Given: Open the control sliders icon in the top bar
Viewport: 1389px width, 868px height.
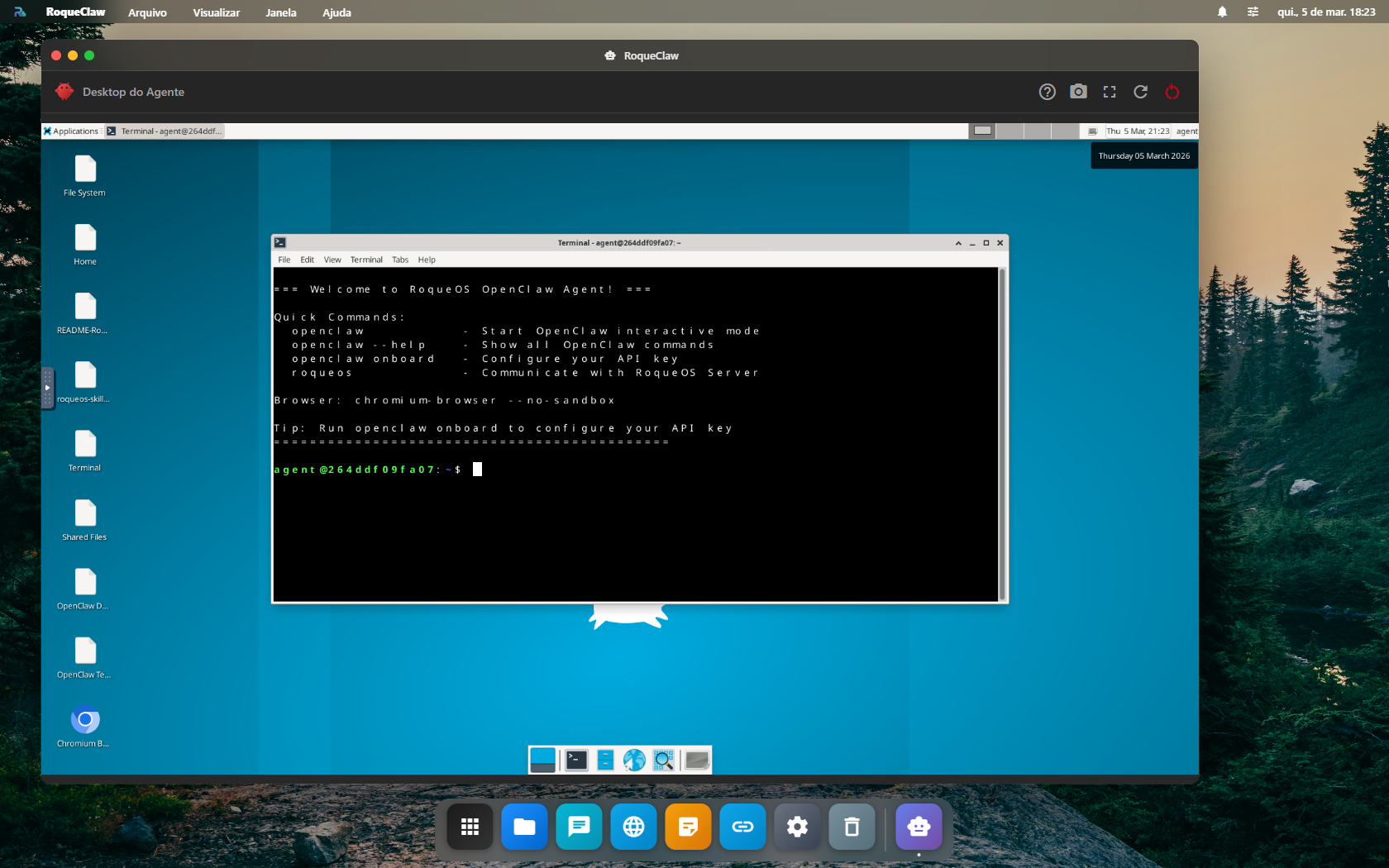Looking at the screenshot, I should (x=1253, y=12).
